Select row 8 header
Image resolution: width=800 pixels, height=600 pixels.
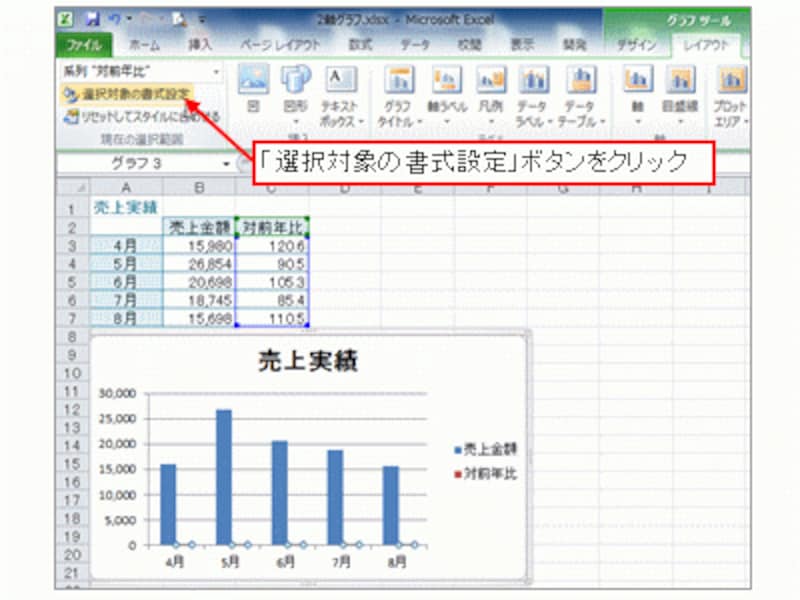[x=72, y=337]
